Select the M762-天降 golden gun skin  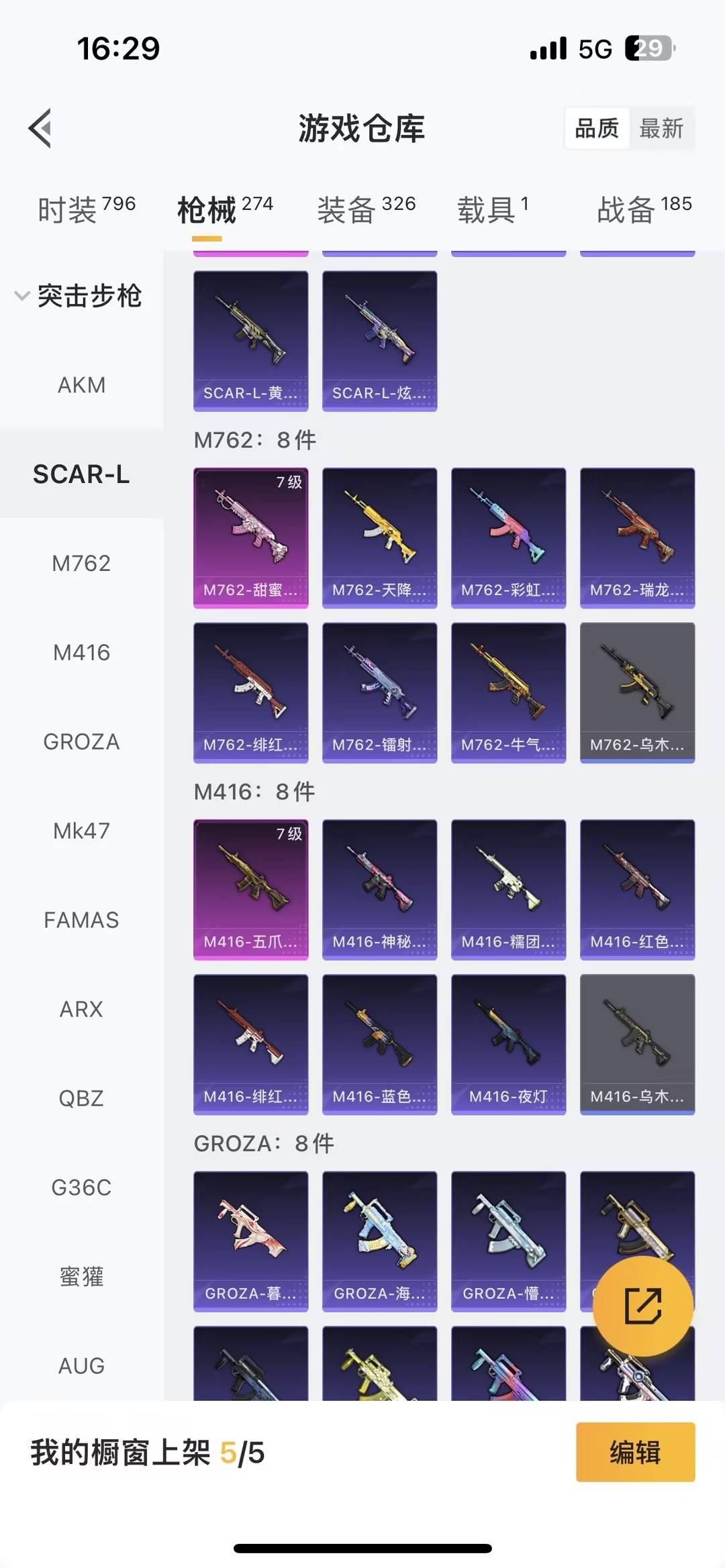(380, 538)
